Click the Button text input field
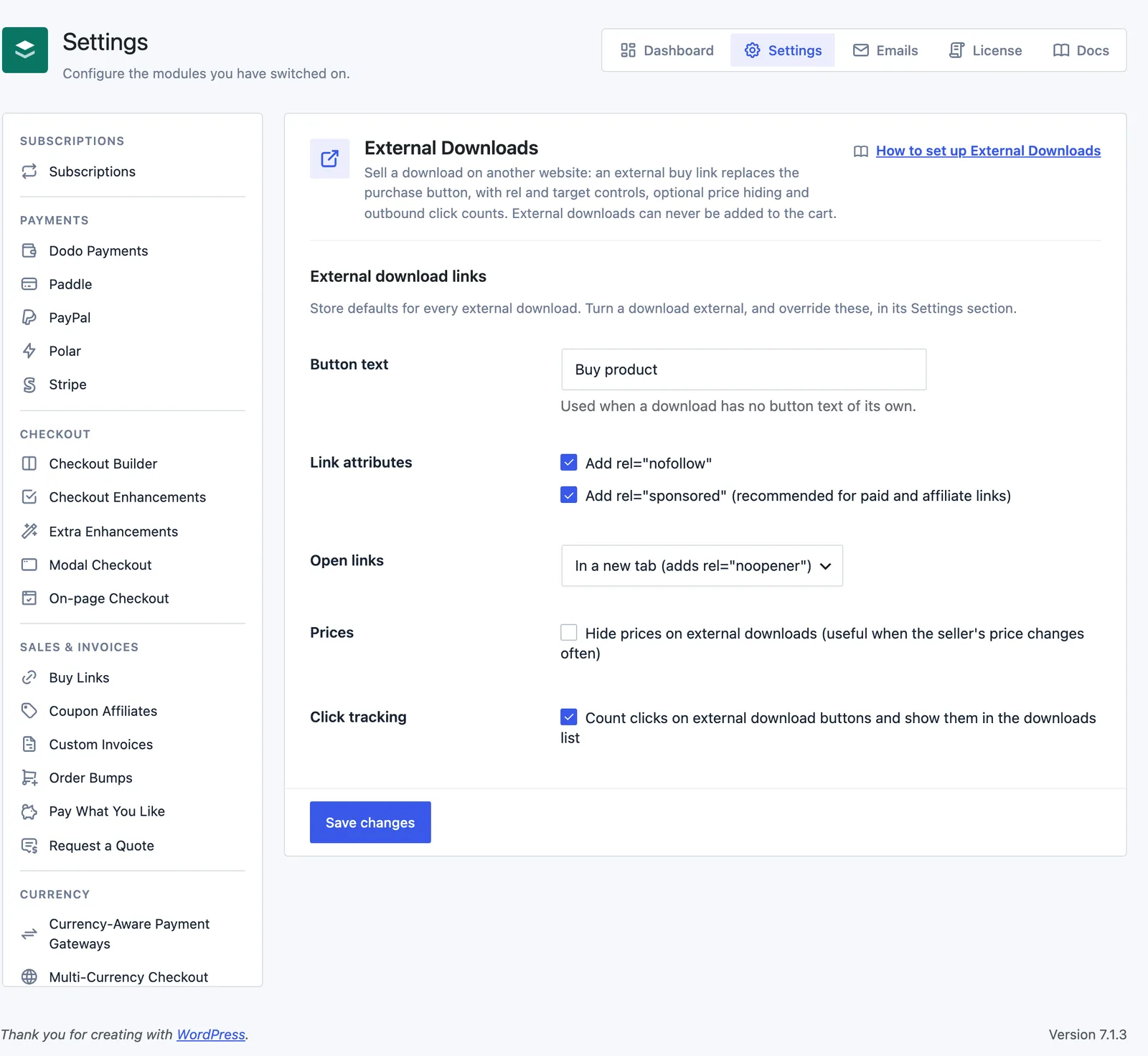The image size is (1148, 1056). 744,369
